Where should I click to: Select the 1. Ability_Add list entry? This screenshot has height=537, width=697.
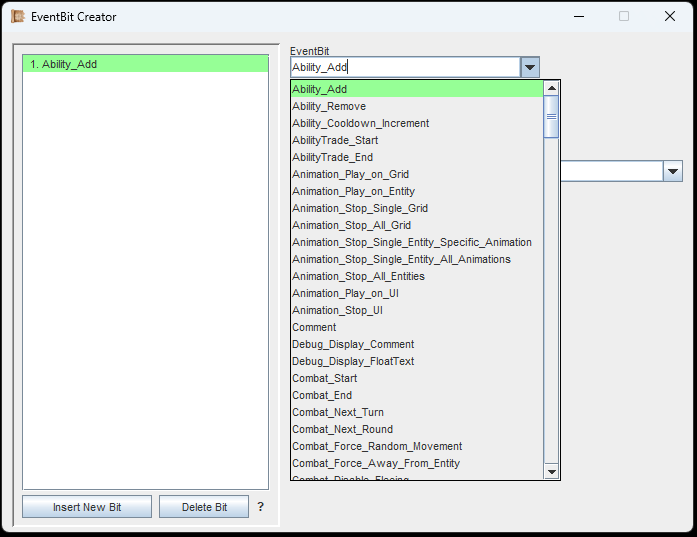145,64
